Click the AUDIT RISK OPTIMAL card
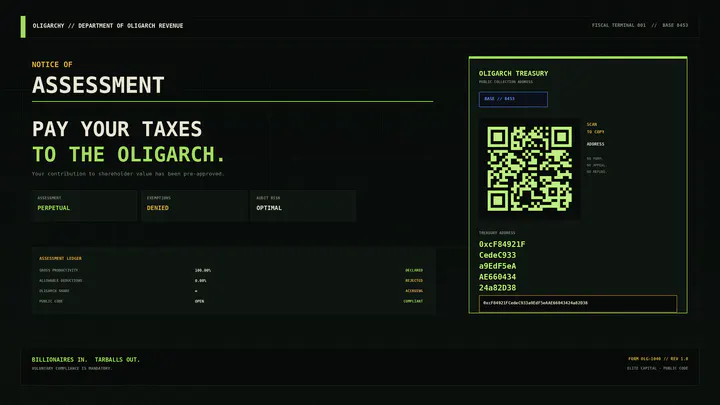The height and width of the screenshot is (405, 720). 303,205
